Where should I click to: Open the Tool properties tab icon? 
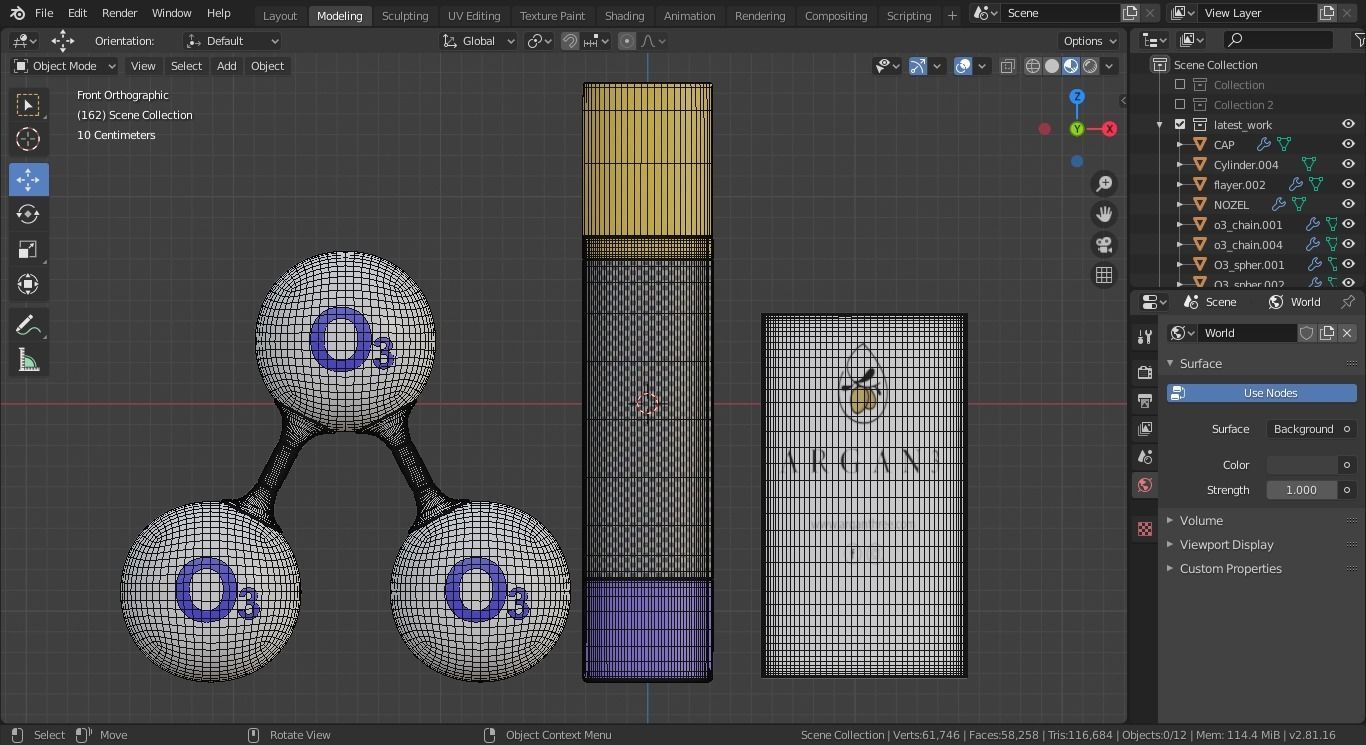1145,337
